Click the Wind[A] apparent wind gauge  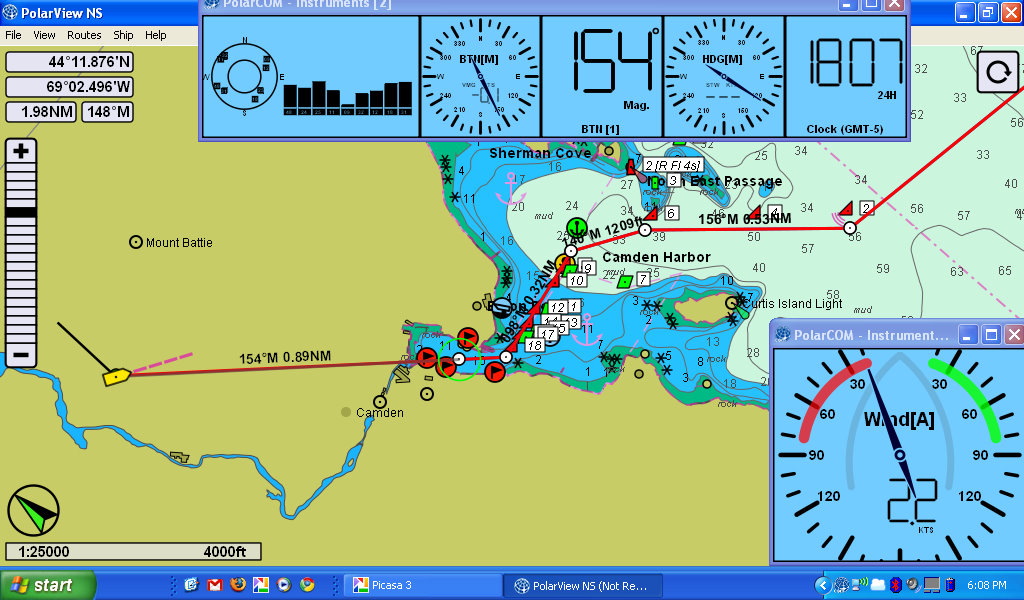pyautogui.click(x=899, y=454)
